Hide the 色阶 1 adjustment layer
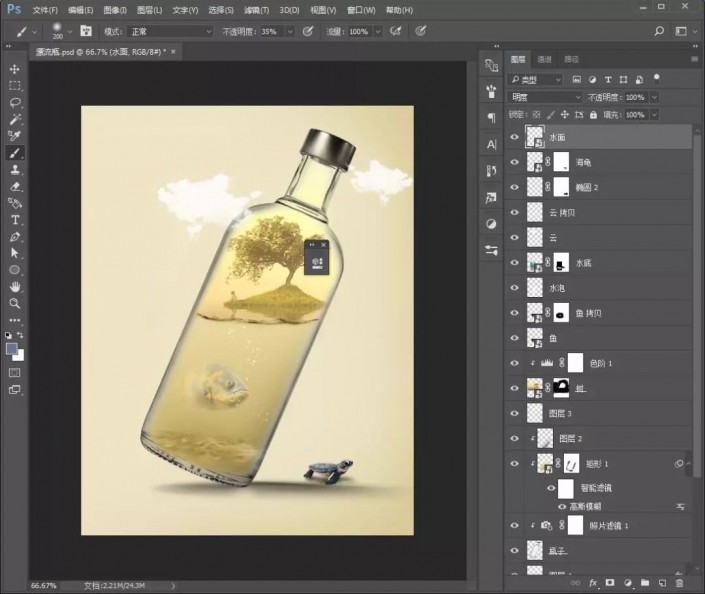705x594 pixels. 514,363
